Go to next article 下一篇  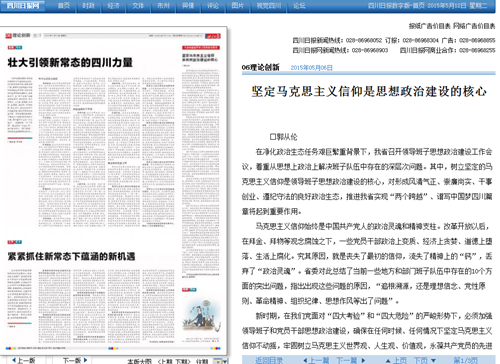346,360
